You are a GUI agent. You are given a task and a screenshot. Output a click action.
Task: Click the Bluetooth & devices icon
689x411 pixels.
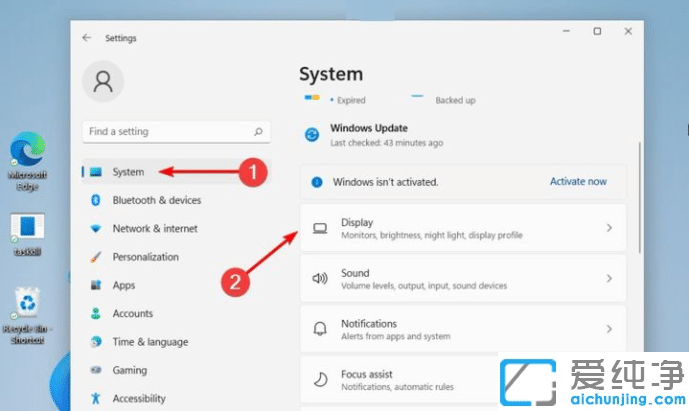click(x=96, y=200)
